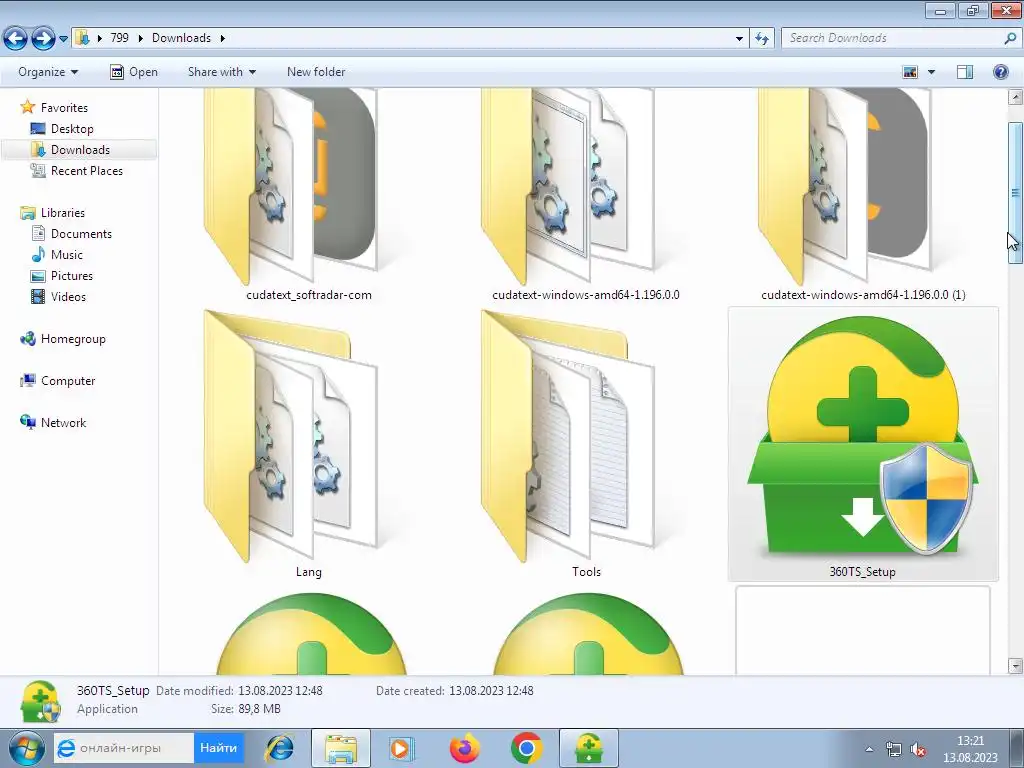Open the clock showing 13:21
The height and width of the screenshot is (768, 1024).
[x=970, y=749]
